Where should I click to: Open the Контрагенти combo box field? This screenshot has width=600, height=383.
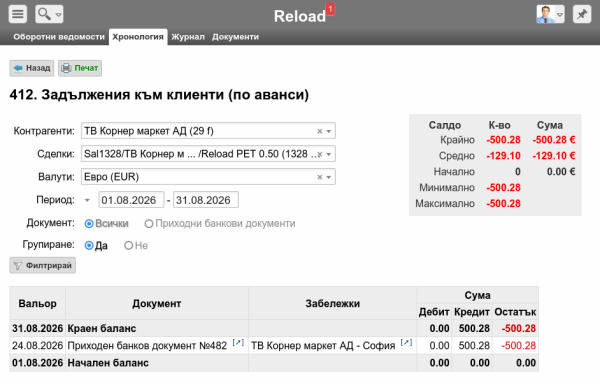click(208, 131)
